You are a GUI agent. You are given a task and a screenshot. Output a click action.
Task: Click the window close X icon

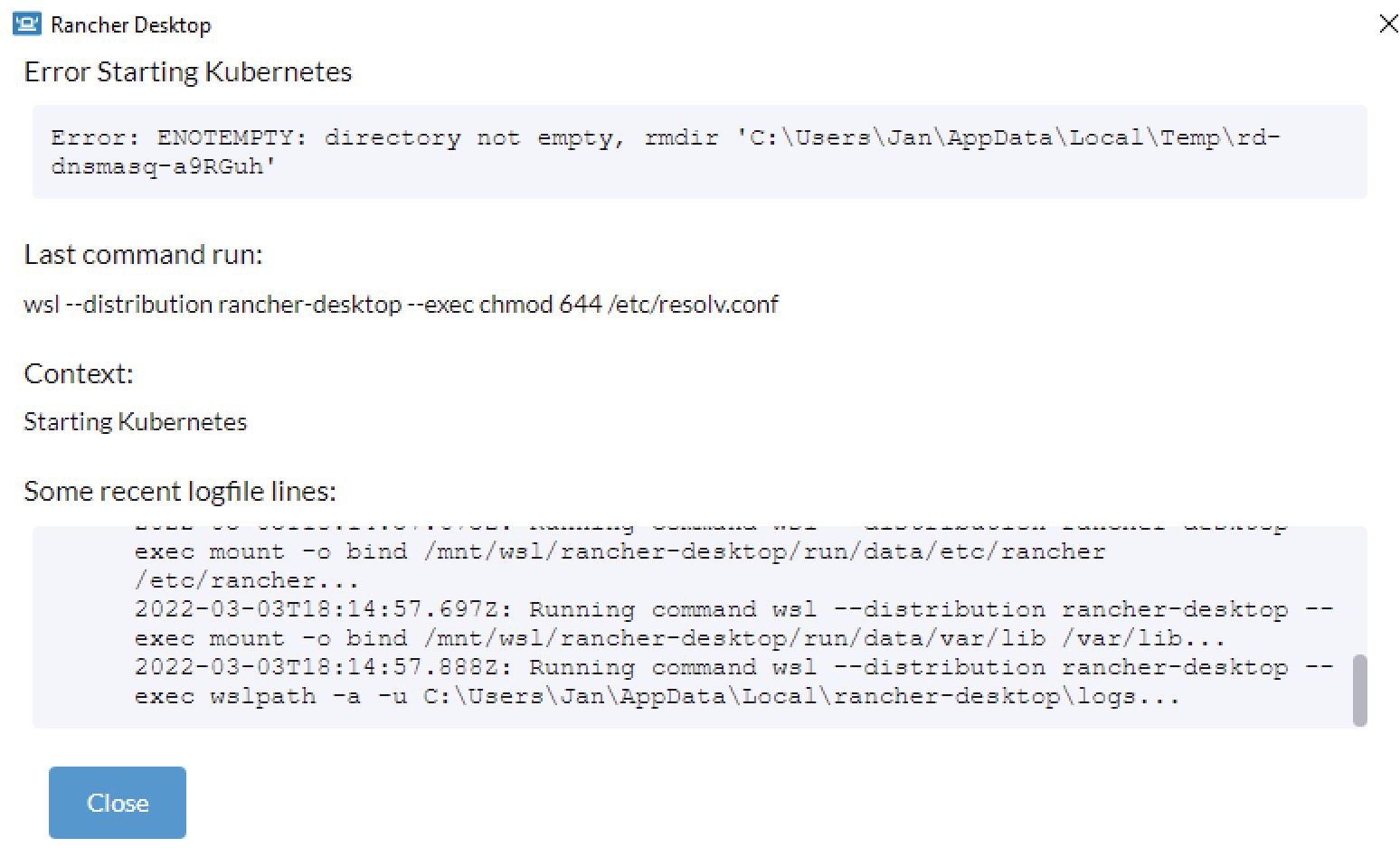click(1388, 24)
